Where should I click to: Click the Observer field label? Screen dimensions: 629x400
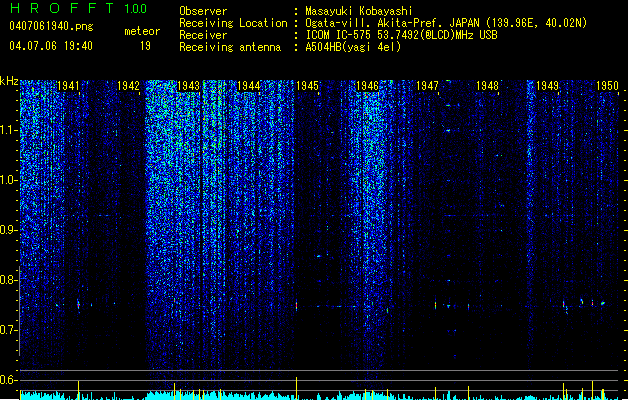pyautogui.click(x=203, y=11)
